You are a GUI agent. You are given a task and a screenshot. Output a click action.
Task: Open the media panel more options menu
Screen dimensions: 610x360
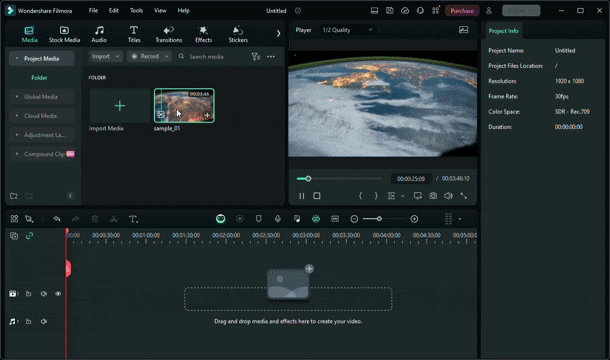(x=271, y=57)
